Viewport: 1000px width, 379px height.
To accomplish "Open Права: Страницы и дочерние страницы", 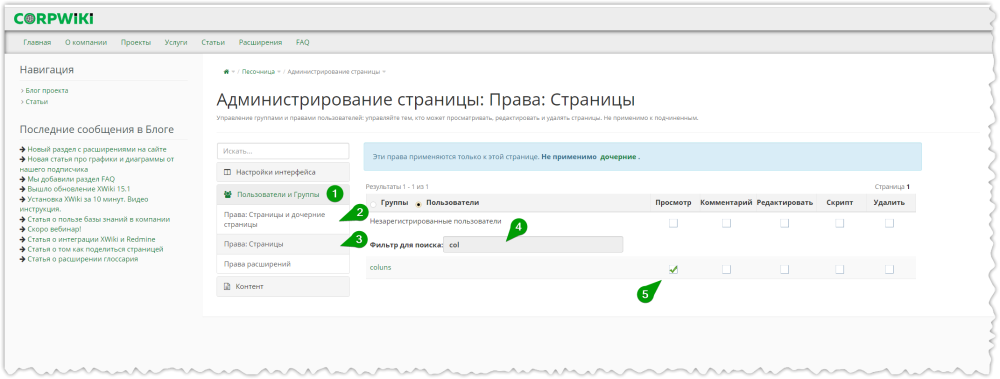I will pyautogui.click(x=283, y=219).
